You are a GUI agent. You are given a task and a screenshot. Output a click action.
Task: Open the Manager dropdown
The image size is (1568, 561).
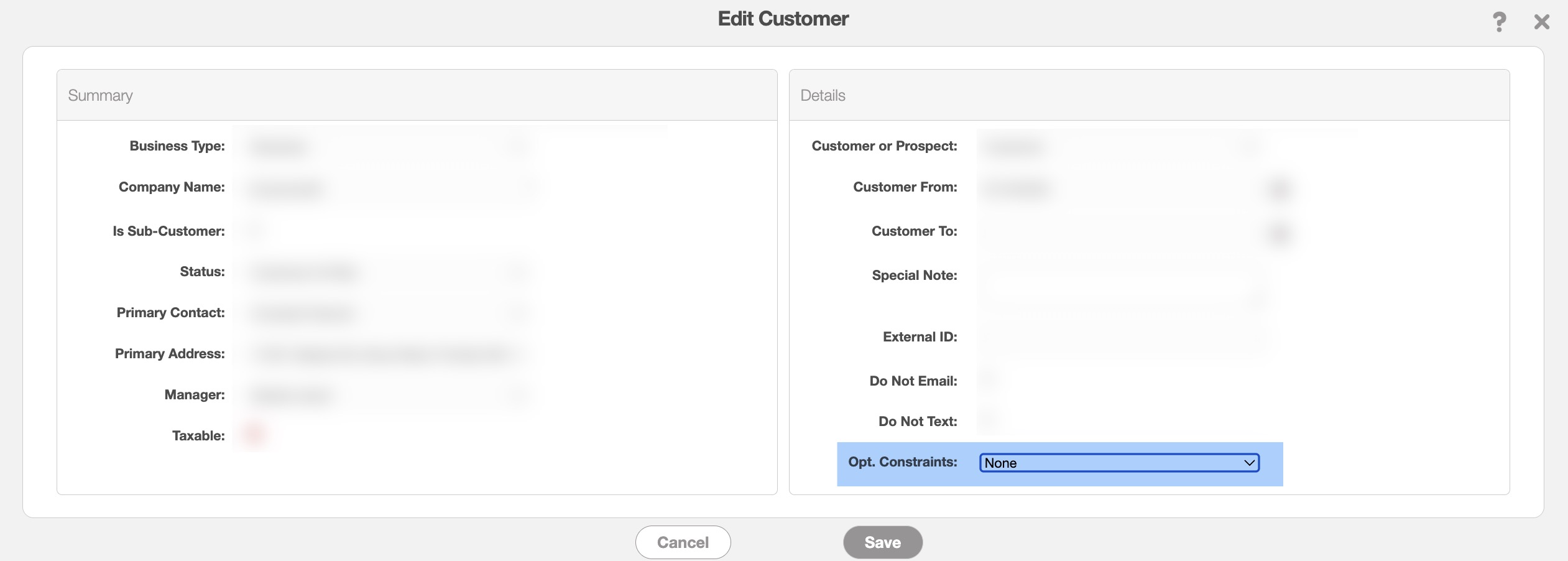(x=385, y=395)
